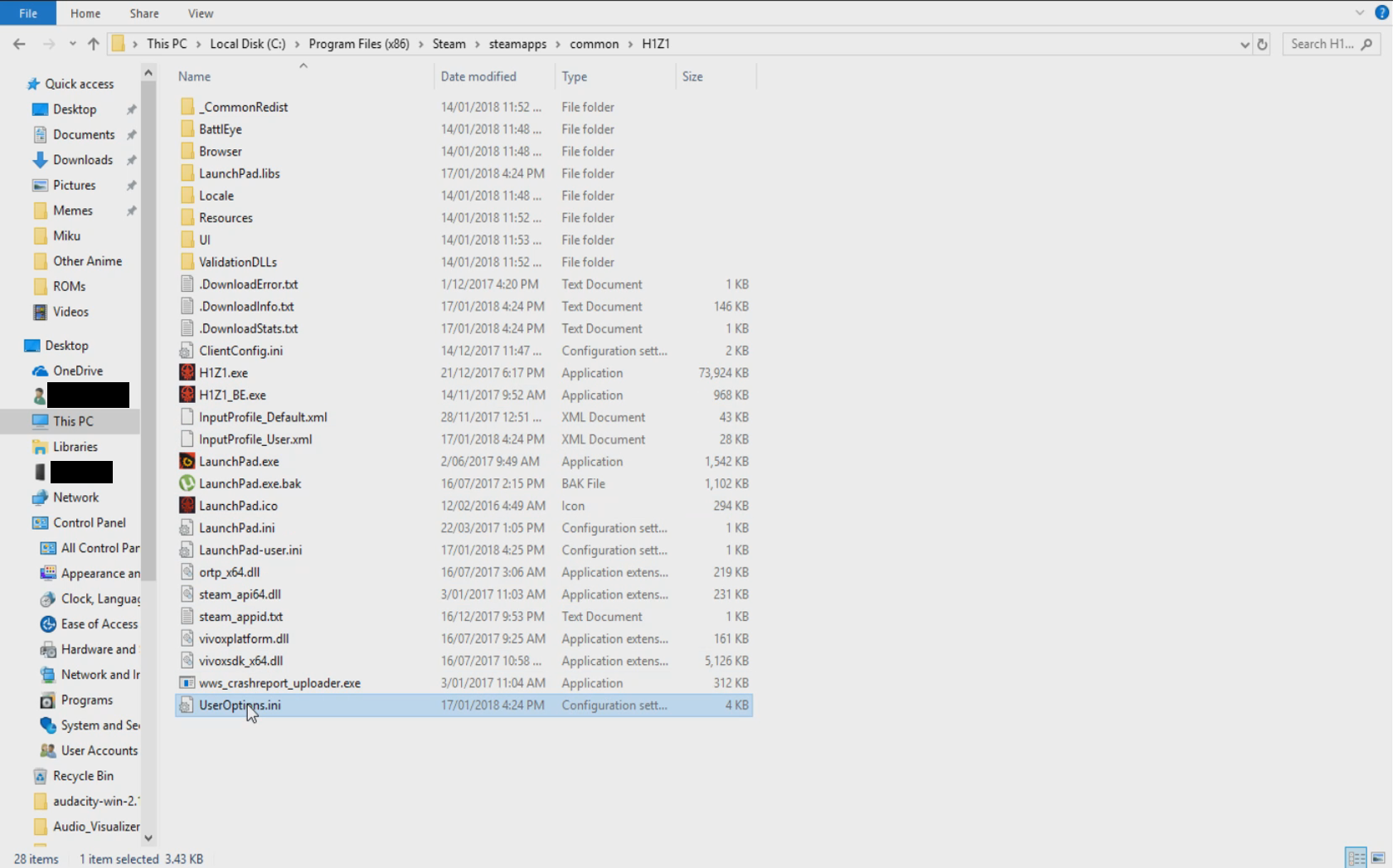Image resolution: width=1393 pixels, height=868 pixels.
Task: Select the LaunchPad.libs folder name
Action: click(240, 174)
